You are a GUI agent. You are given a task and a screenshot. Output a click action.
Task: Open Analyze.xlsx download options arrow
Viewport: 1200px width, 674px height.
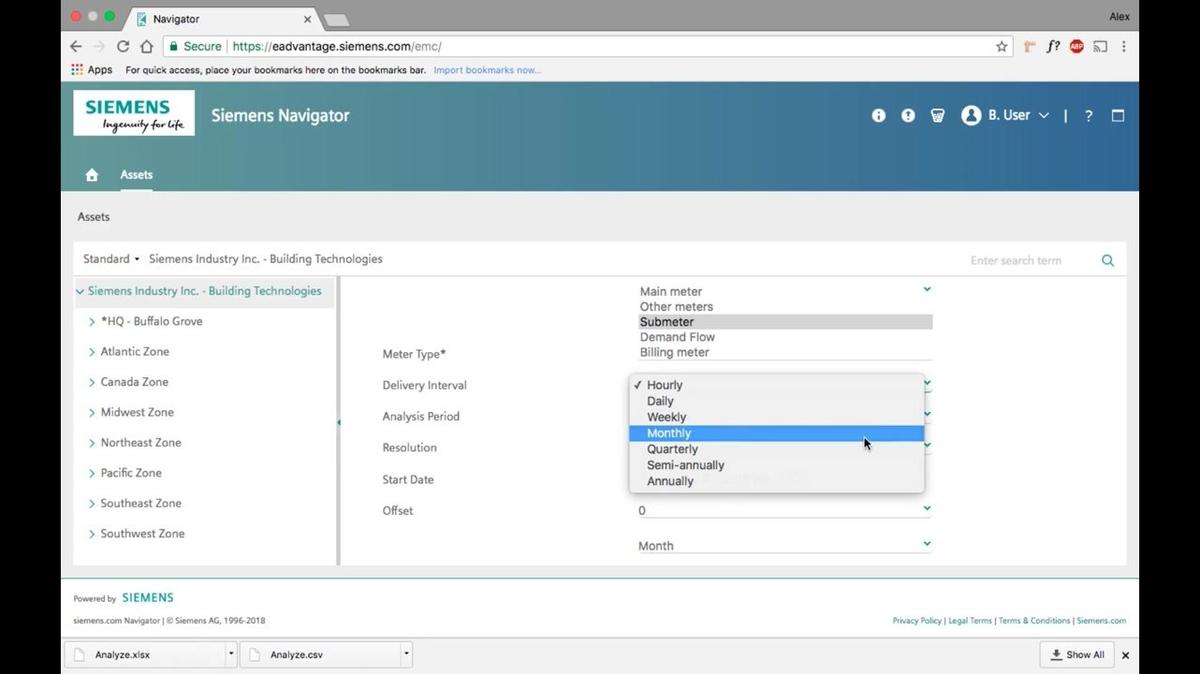click(231, 655)
